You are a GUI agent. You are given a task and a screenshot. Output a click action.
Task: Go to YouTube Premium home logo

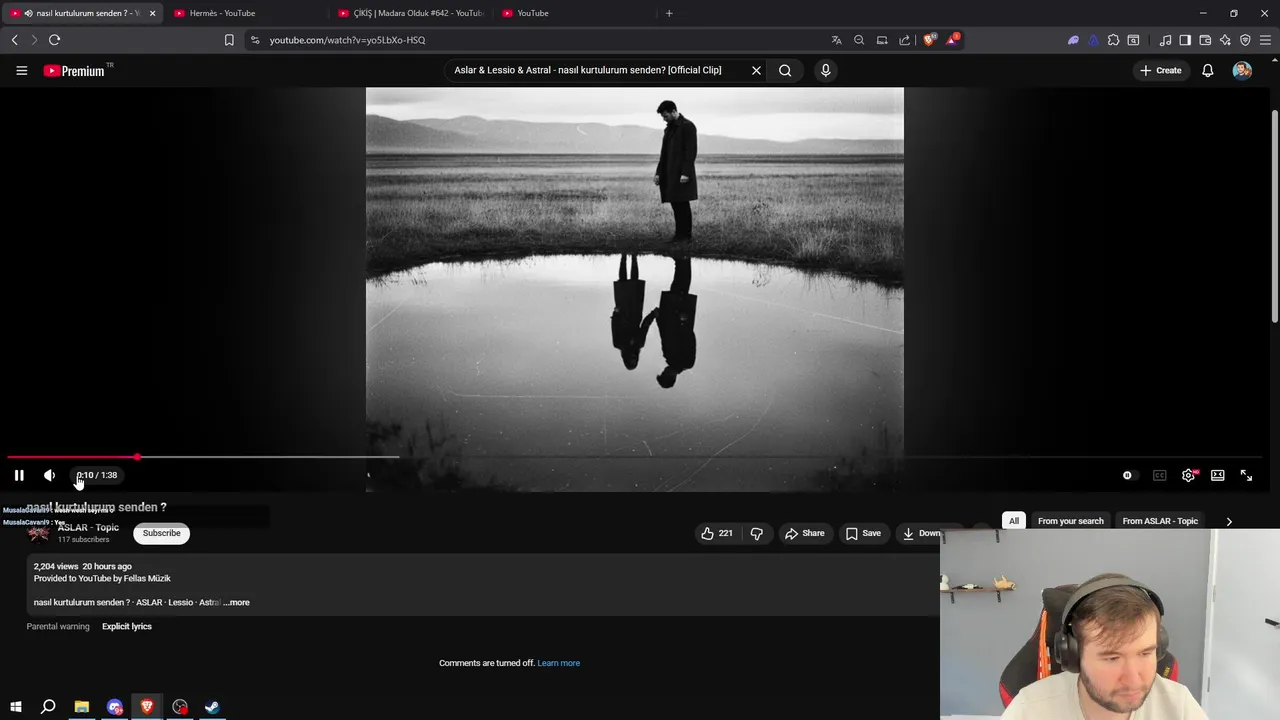click(x=74, y=70)
